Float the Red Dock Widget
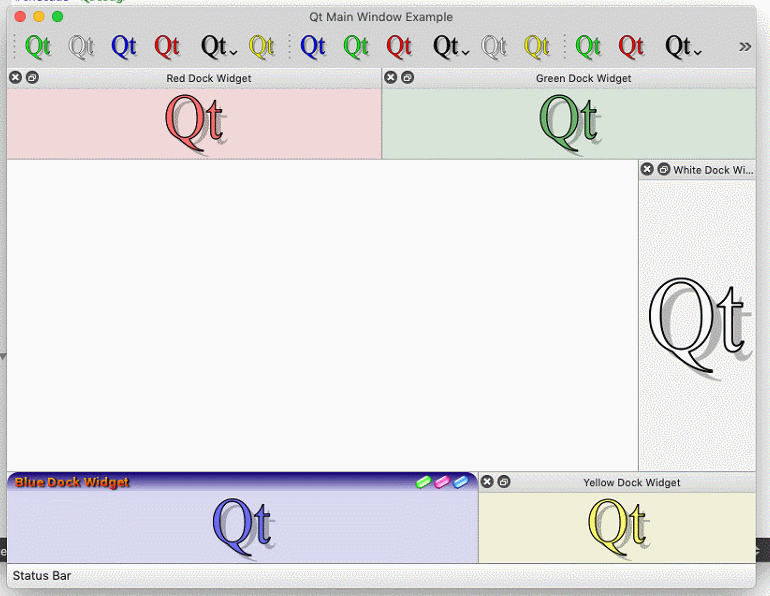 [x=32, y=78]
